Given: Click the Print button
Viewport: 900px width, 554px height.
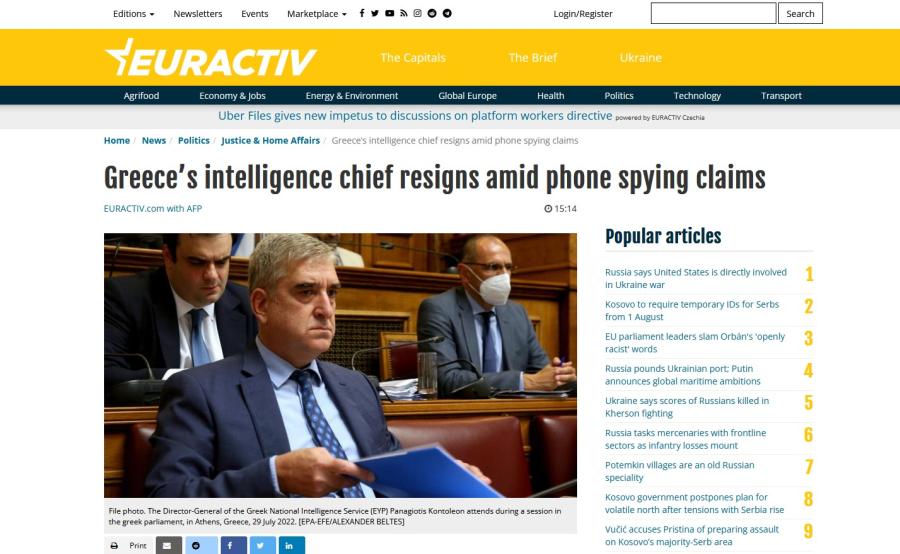Looking at the screenshot, I should 129,545.
